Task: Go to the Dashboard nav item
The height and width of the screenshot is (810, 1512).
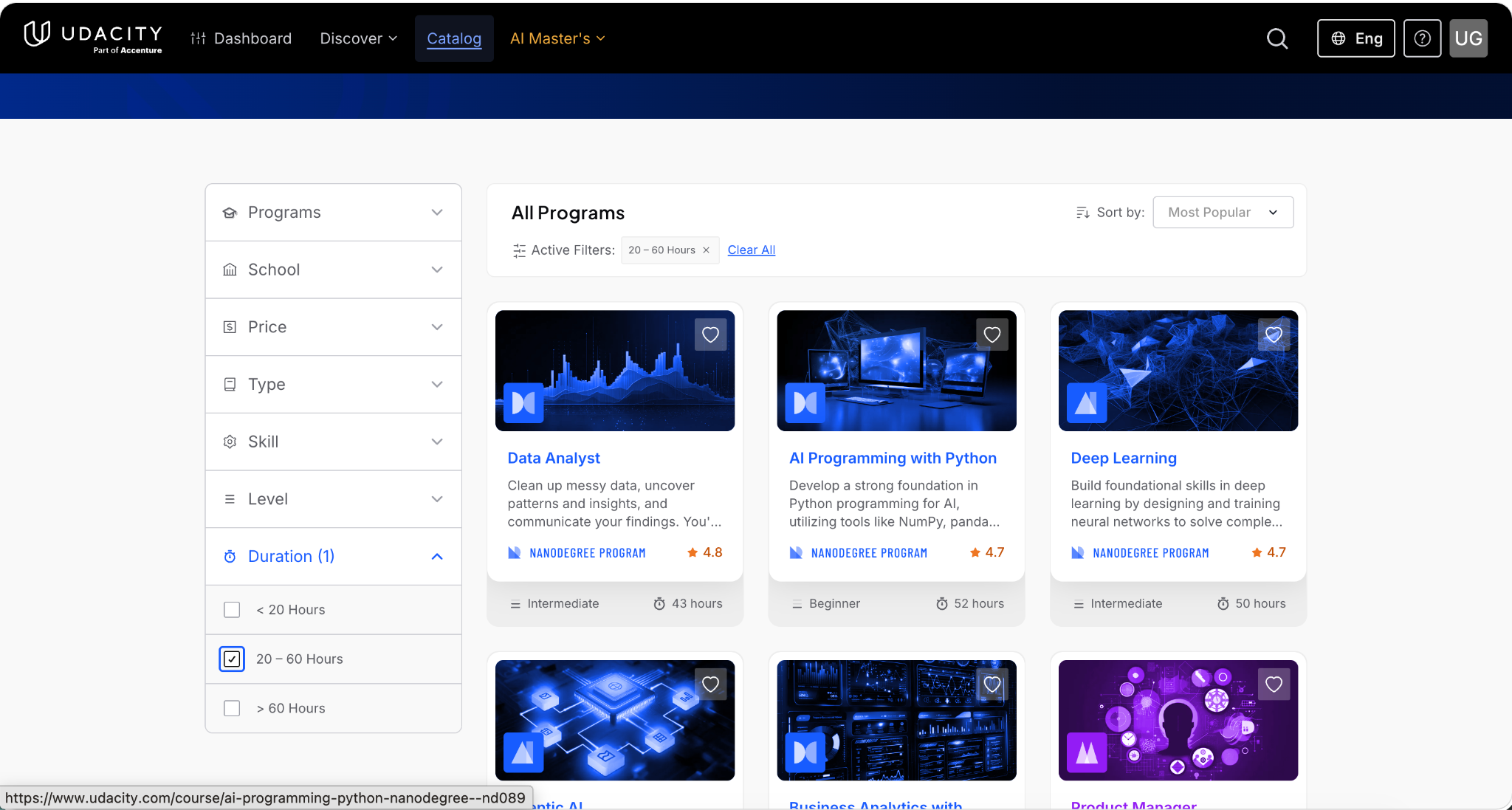Action: click(x=241, y=38)
